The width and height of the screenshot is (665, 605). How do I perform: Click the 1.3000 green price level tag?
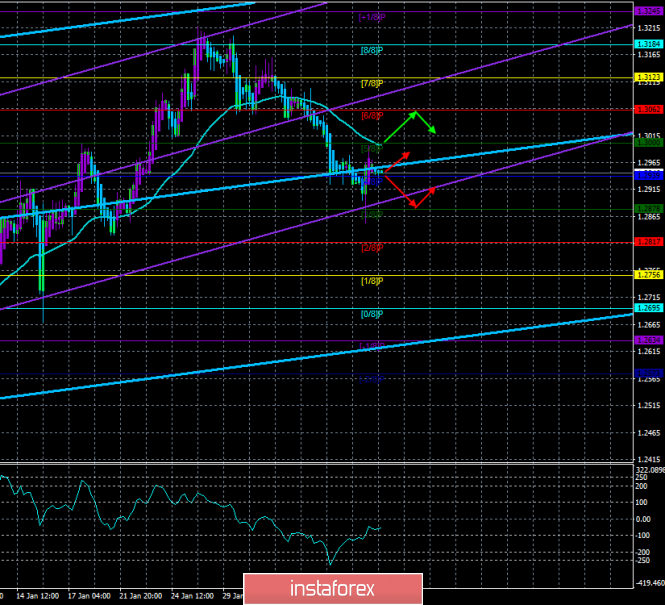pyautogui.click(x=648, y=142)
